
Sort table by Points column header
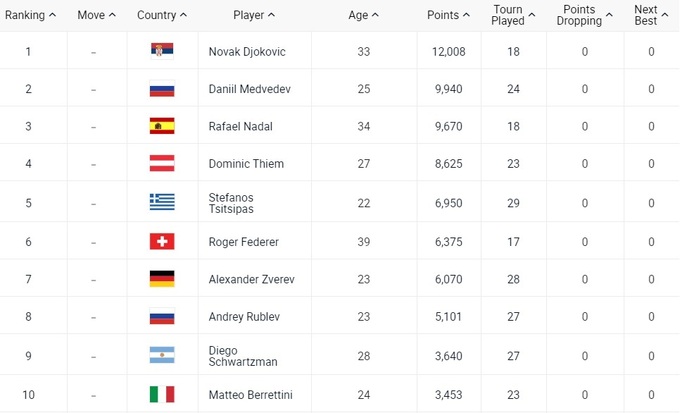448,16
